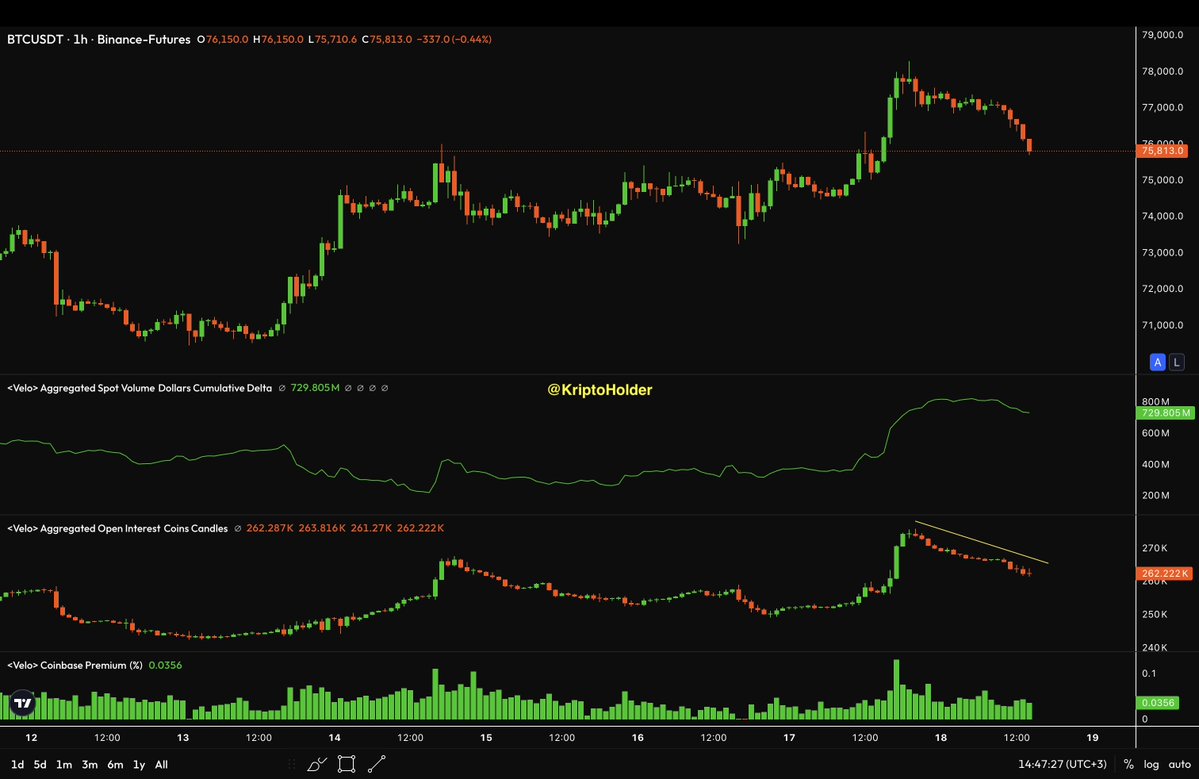Click the 74,000.0 price axis label
The height and width of the screenshot is (779, 1199).
coord(1162,216)
